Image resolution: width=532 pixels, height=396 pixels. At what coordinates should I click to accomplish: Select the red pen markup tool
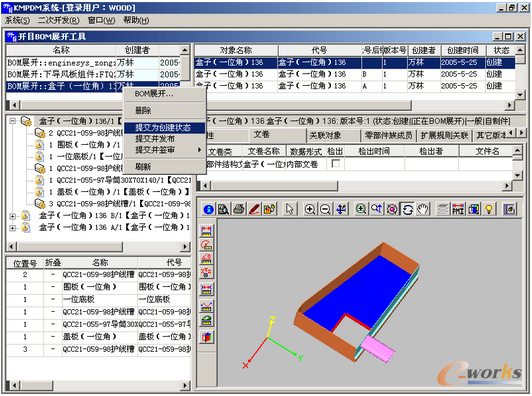(x=254, y=209)
